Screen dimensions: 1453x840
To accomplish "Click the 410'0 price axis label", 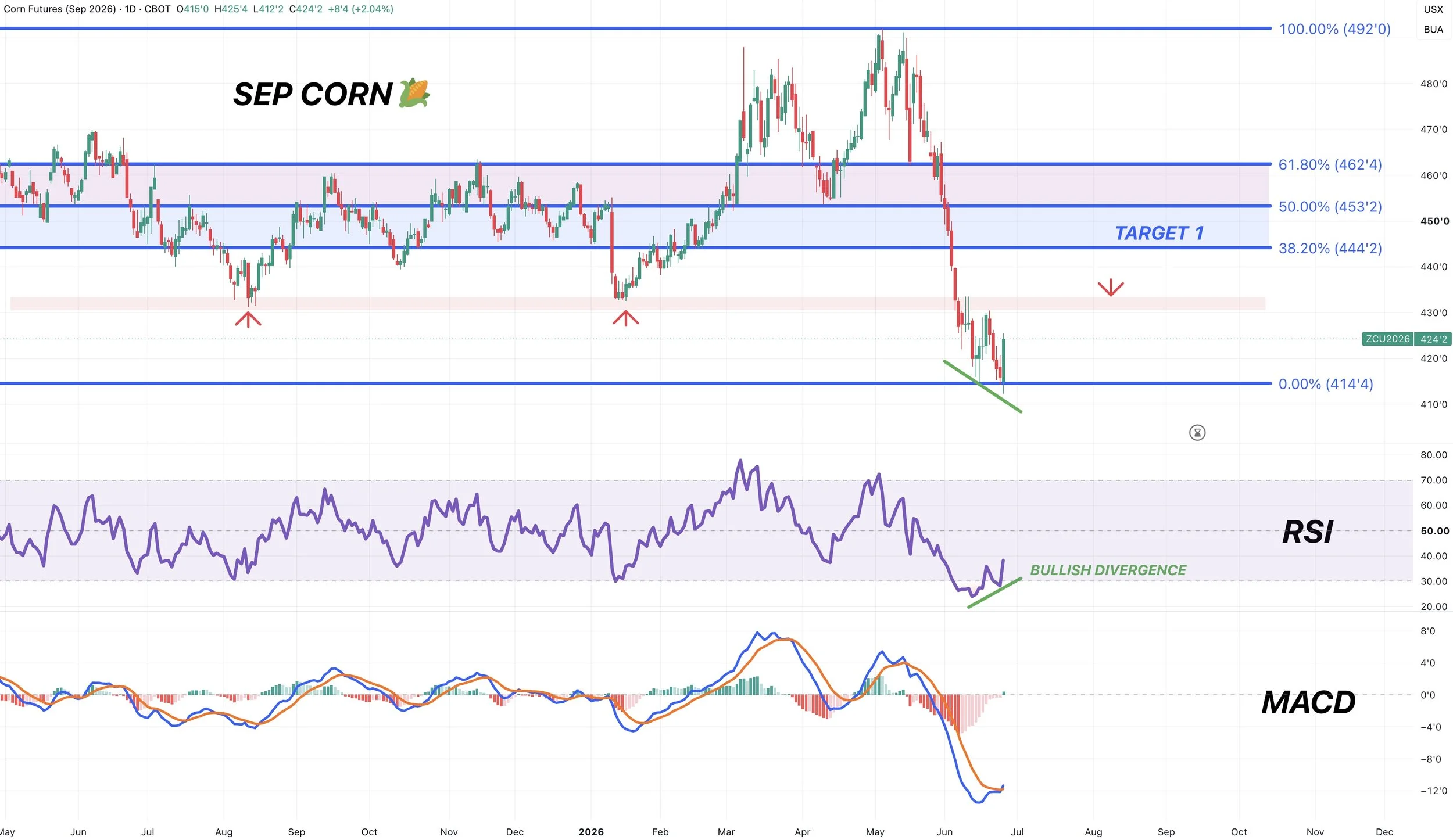I will 1434,404.
